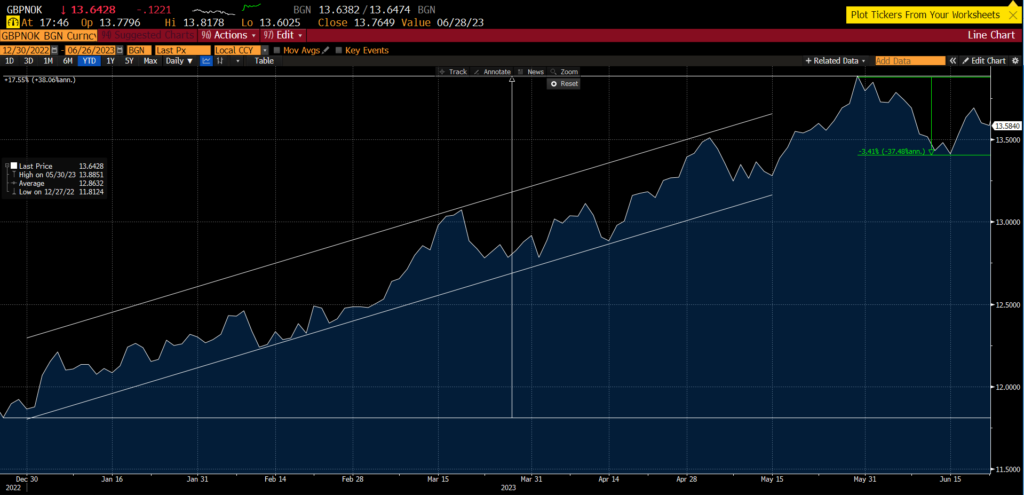The height and width of the screenshot is (495, 1024).
Task: Collapse the Last Price legend tree
Action: pos(6,167)
